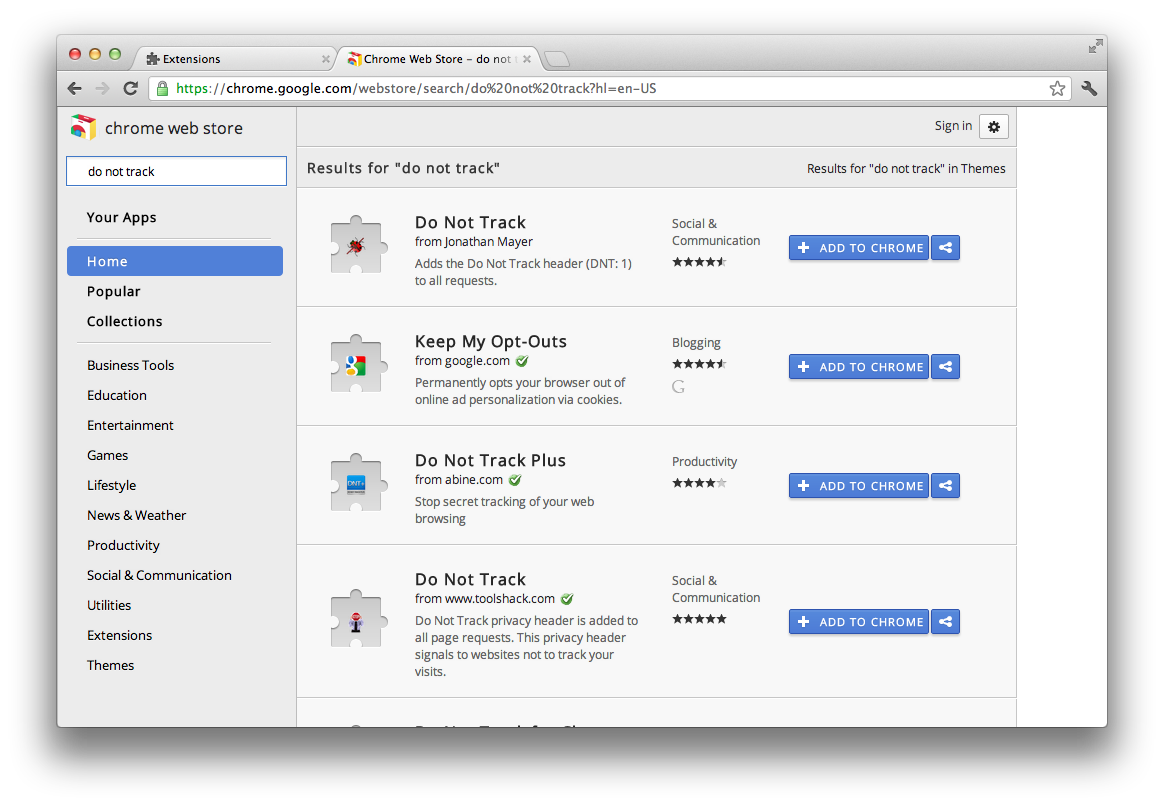The image size is (1164, 806).
Task: Add Keep My Opt-Outs to Chrome
Action: click(x=859, y=367)
